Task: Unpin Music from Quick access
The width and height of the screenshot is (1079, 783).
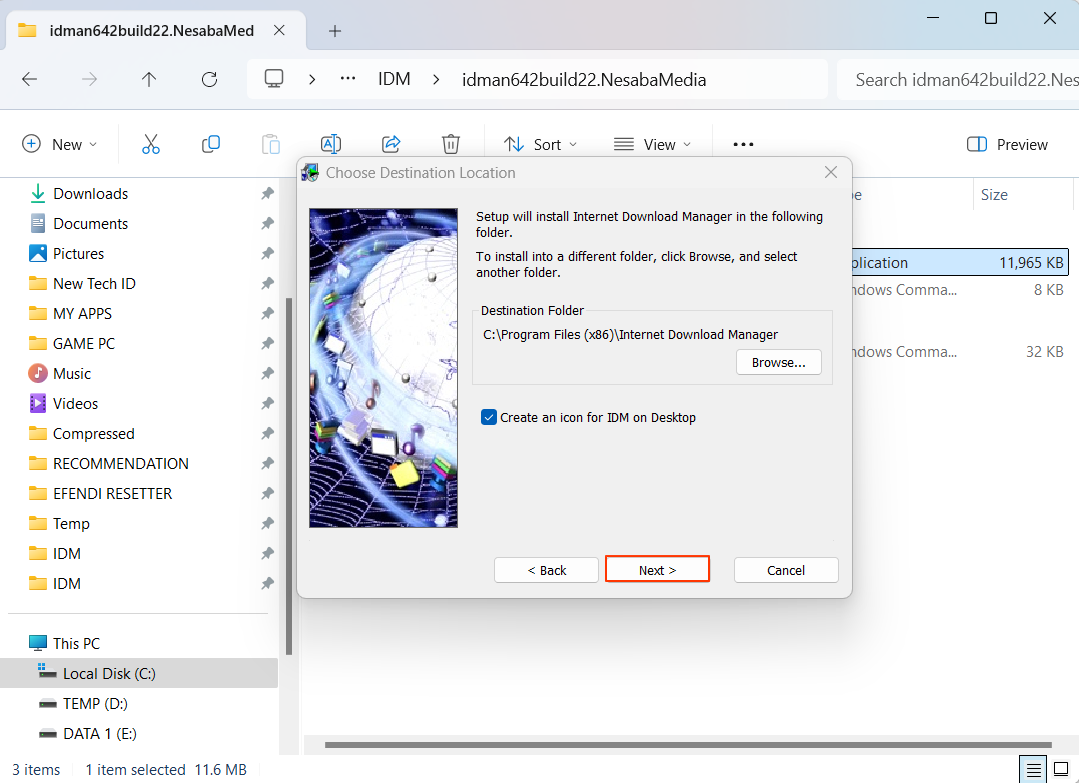Action: click(268, 374)
